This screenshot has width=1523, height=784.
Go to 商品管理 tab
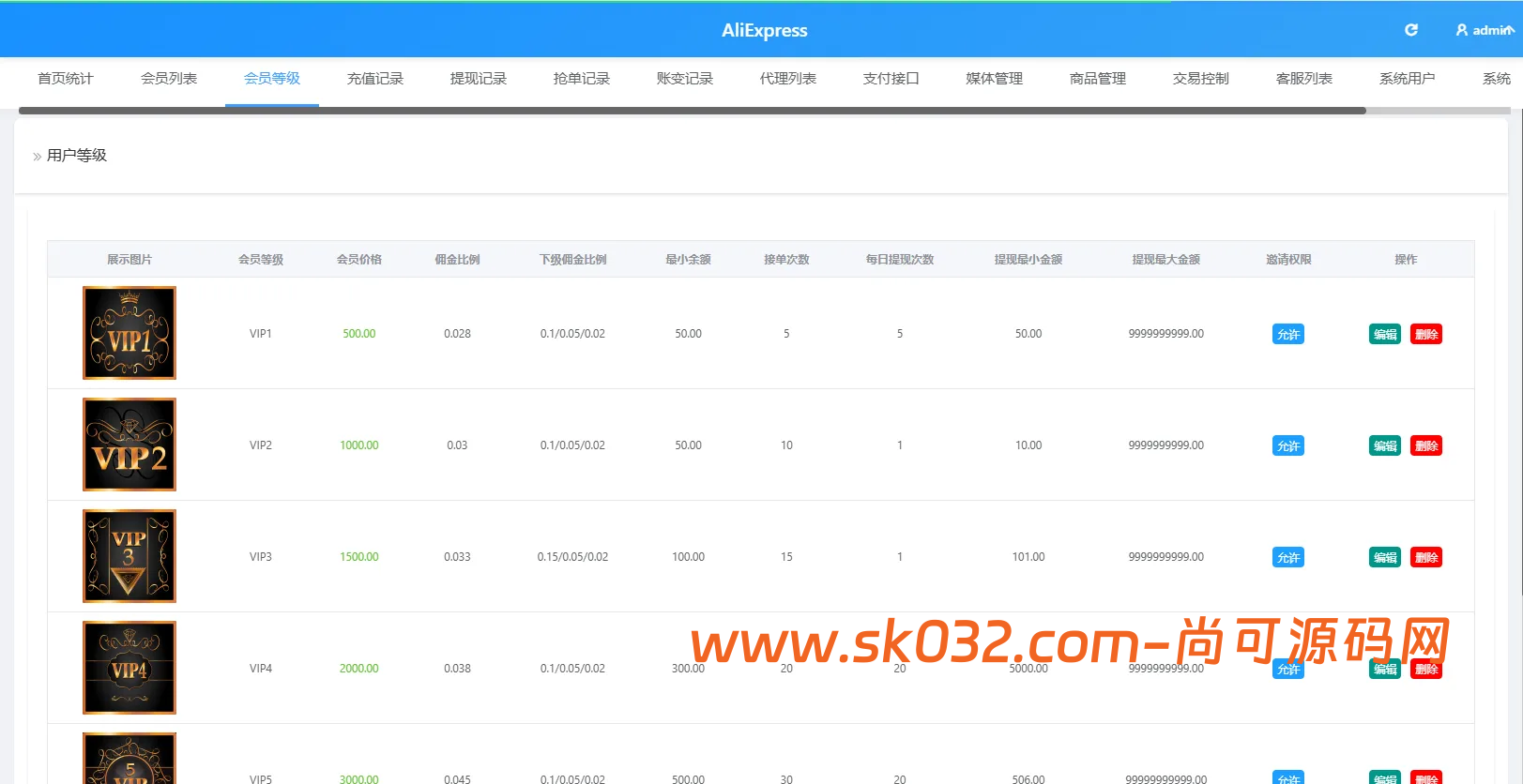1098,79
